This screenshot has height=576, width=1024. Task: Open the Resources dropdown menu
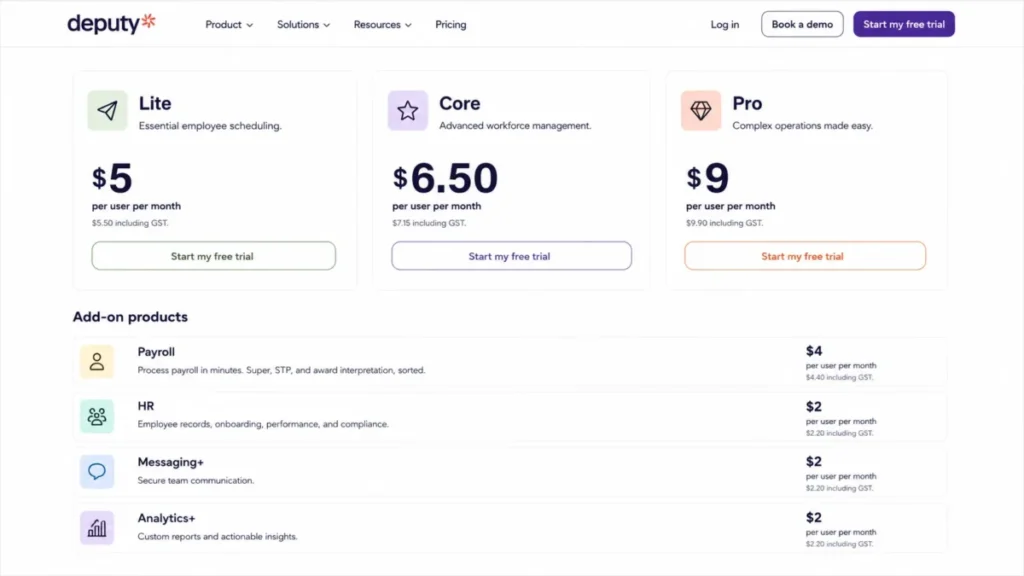[383, 24]
